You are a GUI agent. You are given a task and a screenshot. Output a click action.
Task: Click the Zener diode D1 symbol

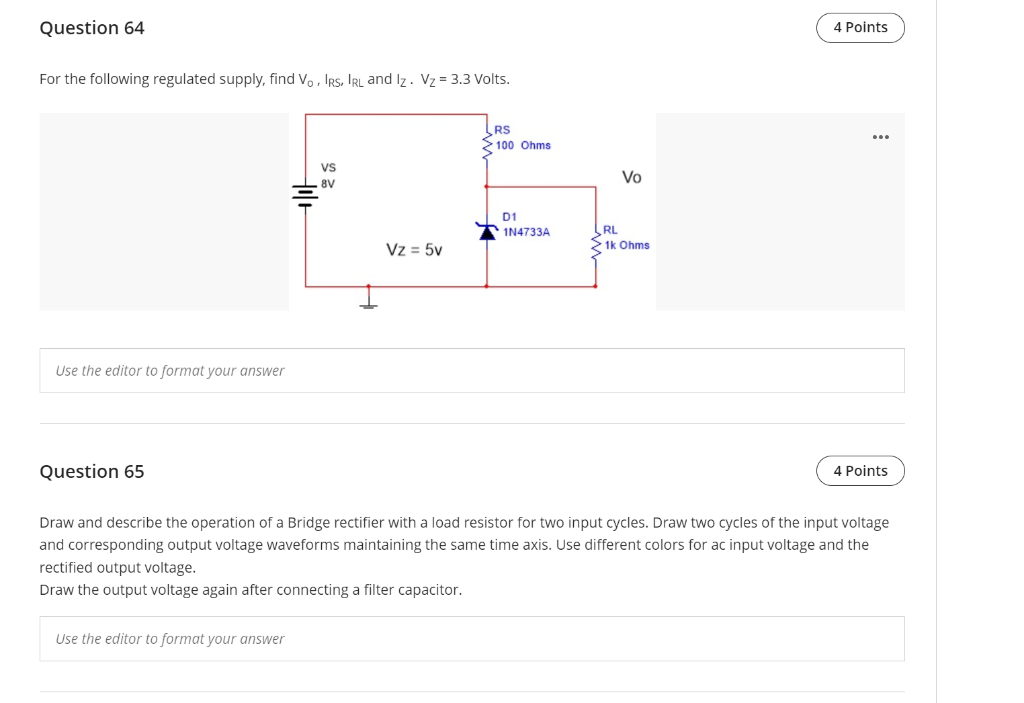(x=487, y=231)
